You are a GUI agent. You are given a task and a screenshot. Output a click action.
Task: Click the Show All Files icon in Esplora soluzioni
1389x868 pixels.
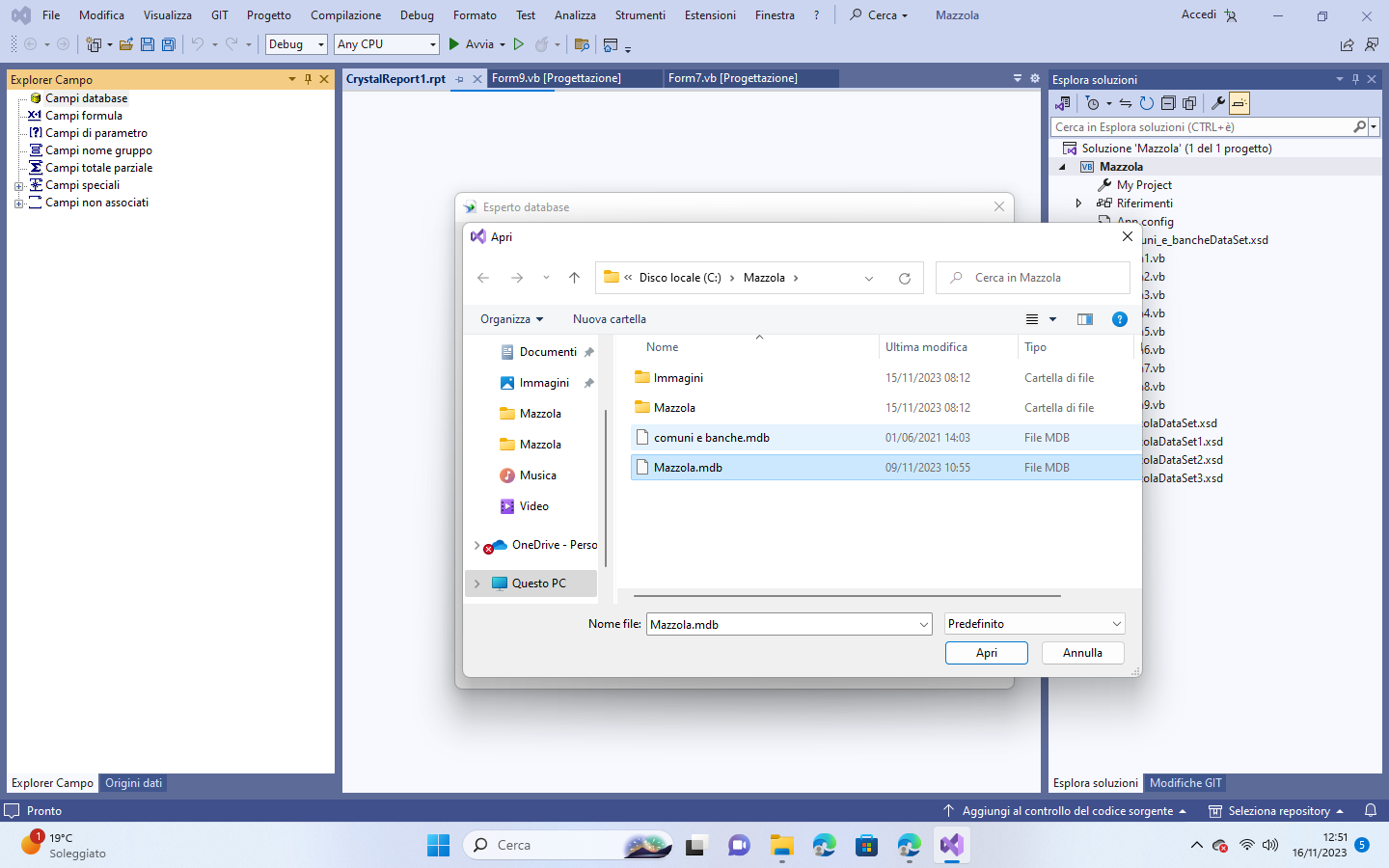click(1189, 103)
